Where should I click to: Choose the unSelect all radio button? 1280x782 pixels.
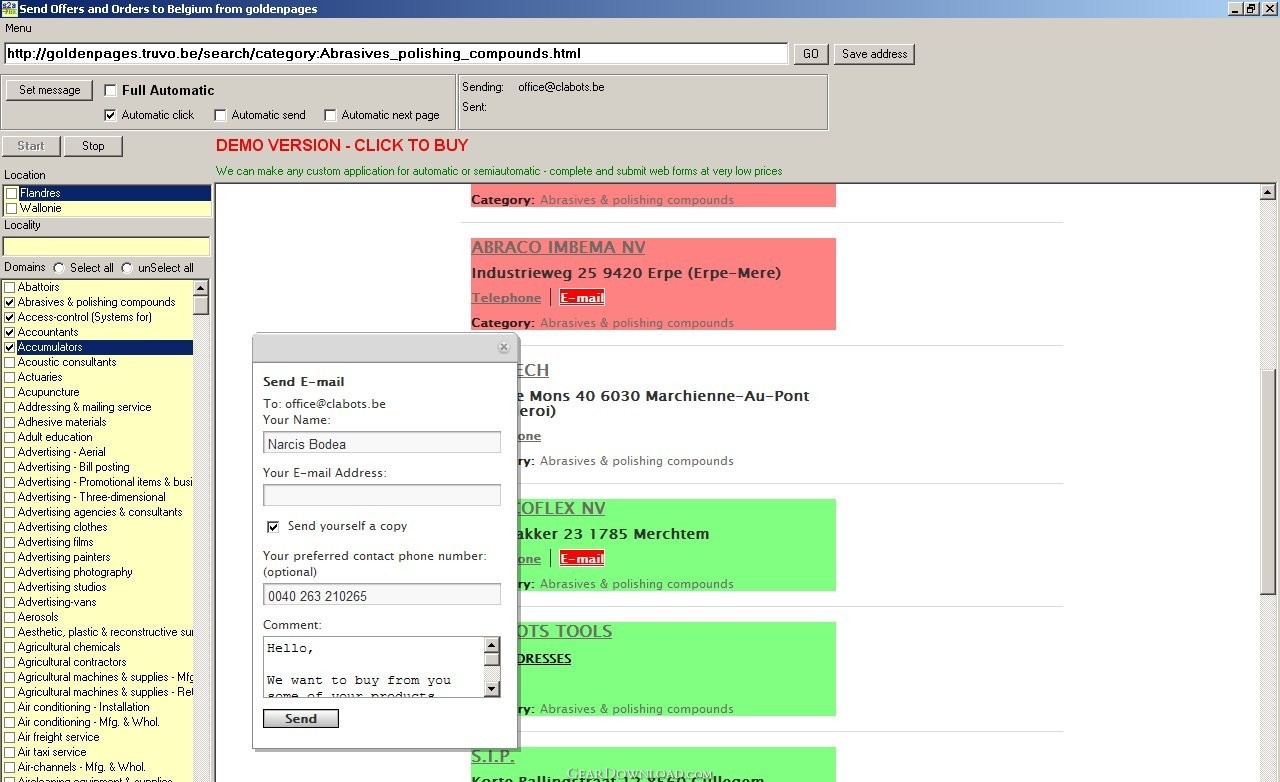[127, 268]
